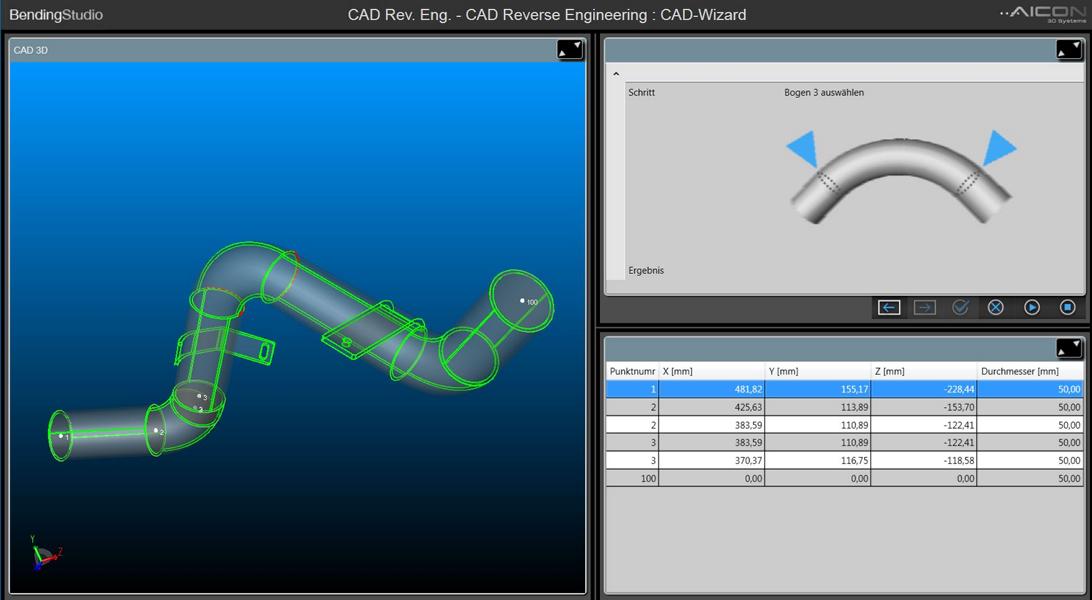This screenshot has height=600, width=1092.
Task: Click the 'Schritt' label
Action: (641, 93)
